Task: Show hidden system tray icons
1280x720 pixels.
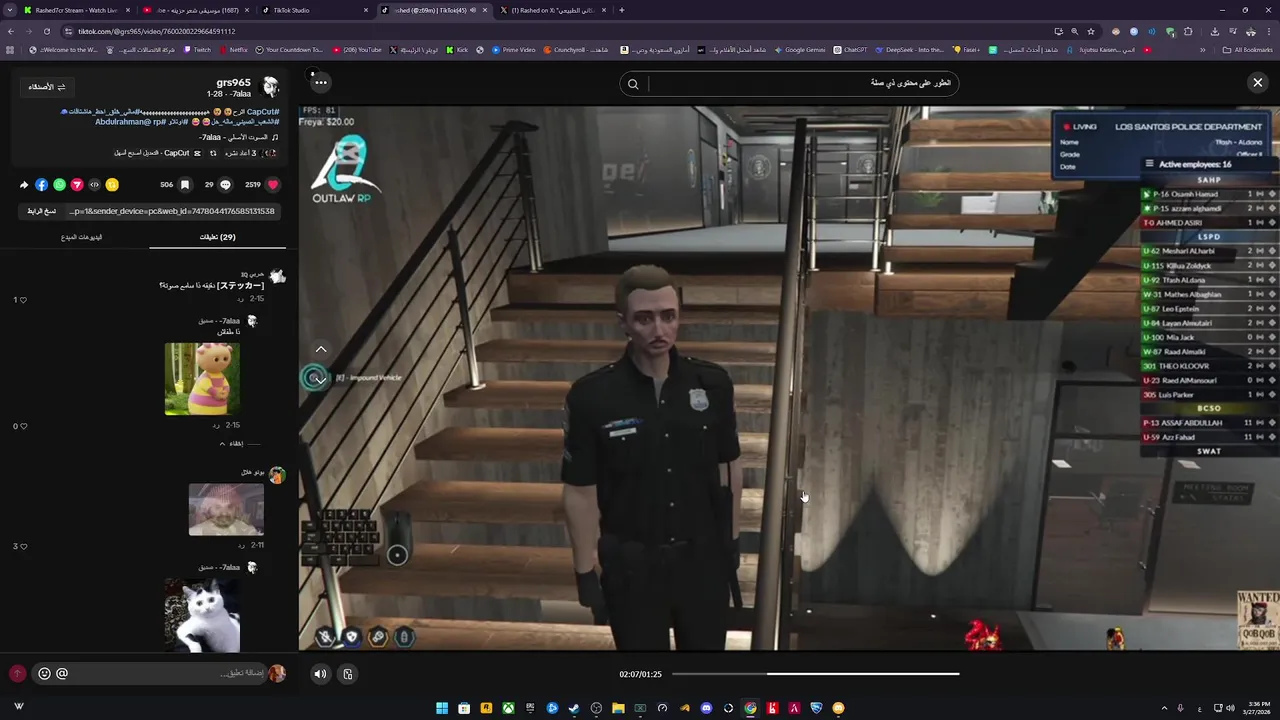Action: click(x=1164, y=708)
